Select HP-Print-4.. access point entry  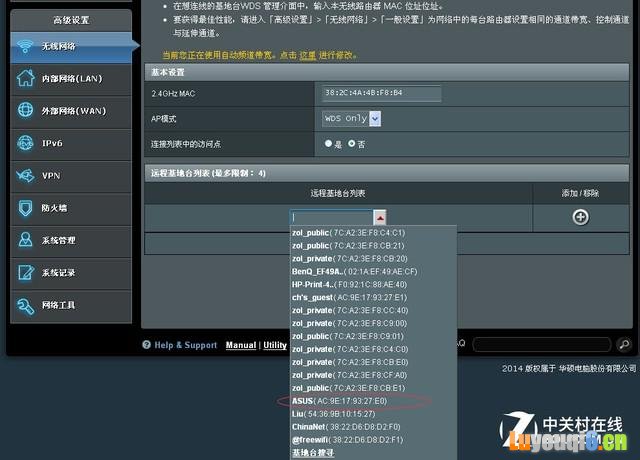(349, 284)
